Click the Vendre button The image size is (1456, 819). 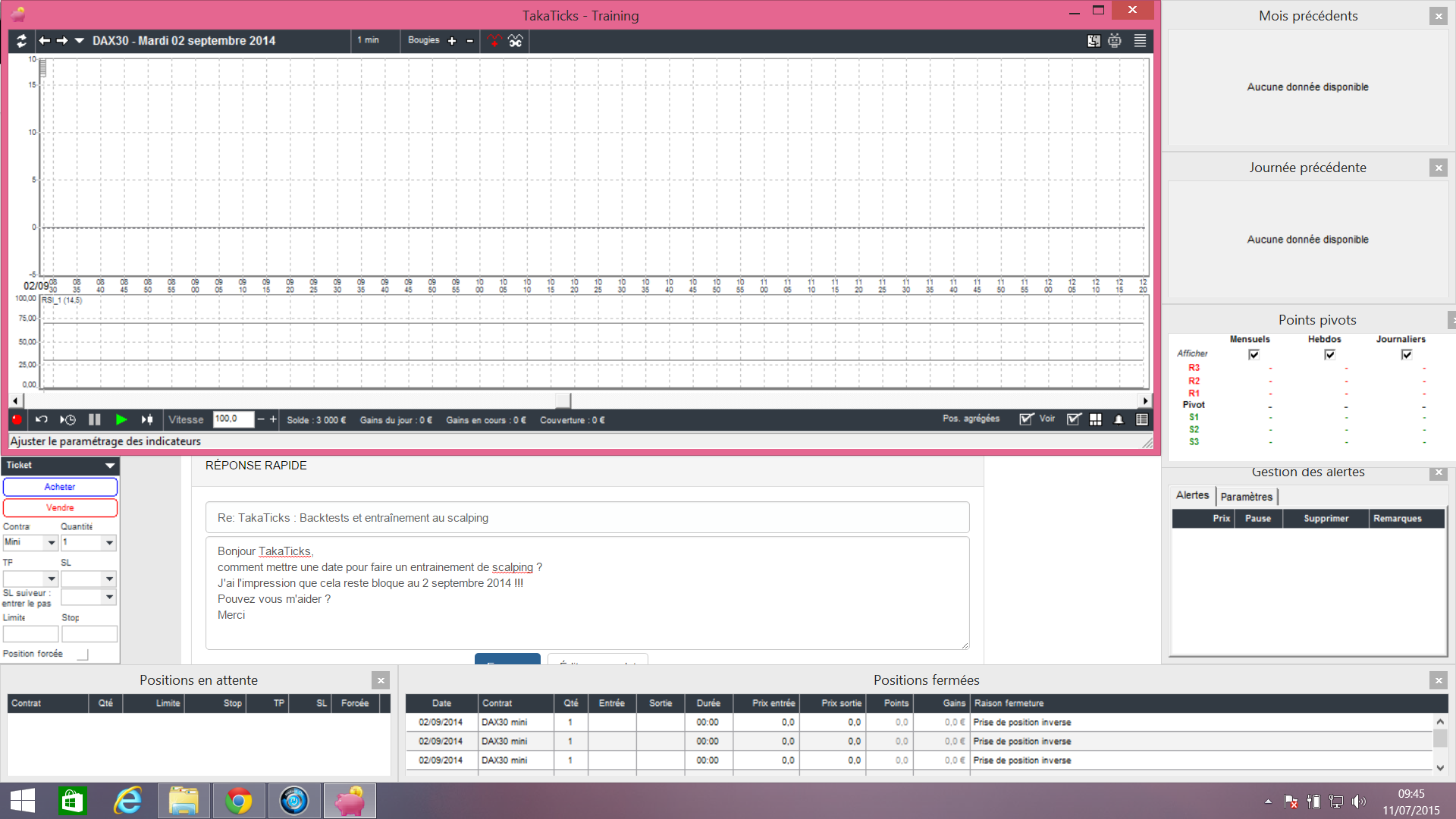60,507
